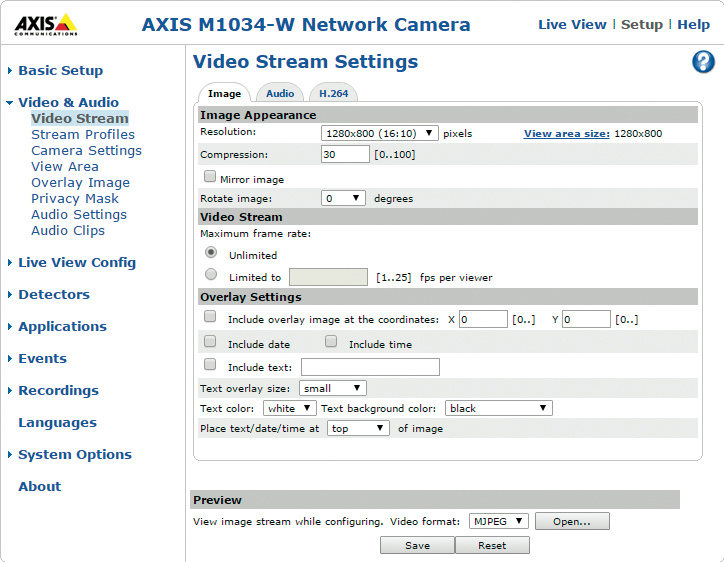Click the blue help question mark icon
The height and width of the screenshot is (562, 724).
coord(703,62)
